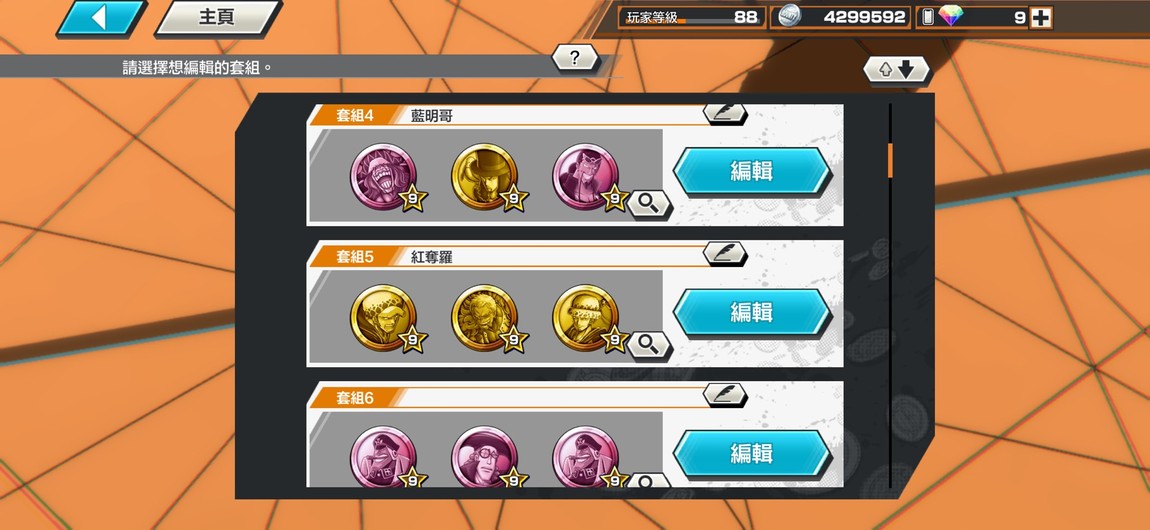Open the question mark help icon
1150x530 pixels.
tap(574, 58)
